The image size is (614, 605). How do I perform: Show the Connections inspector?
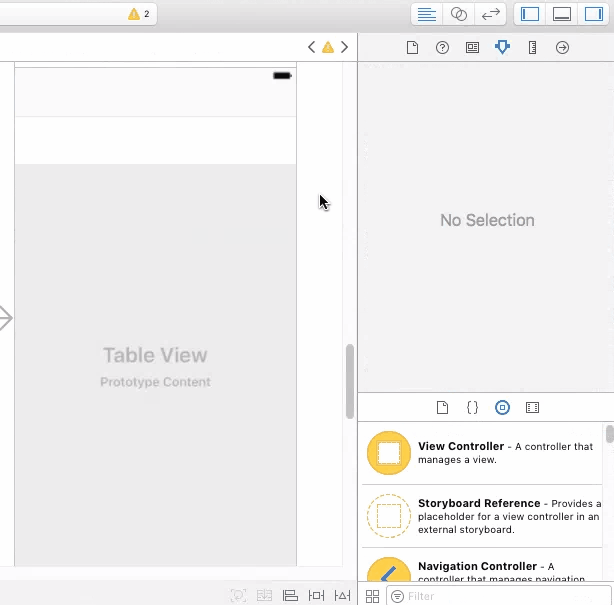point(562,48)
